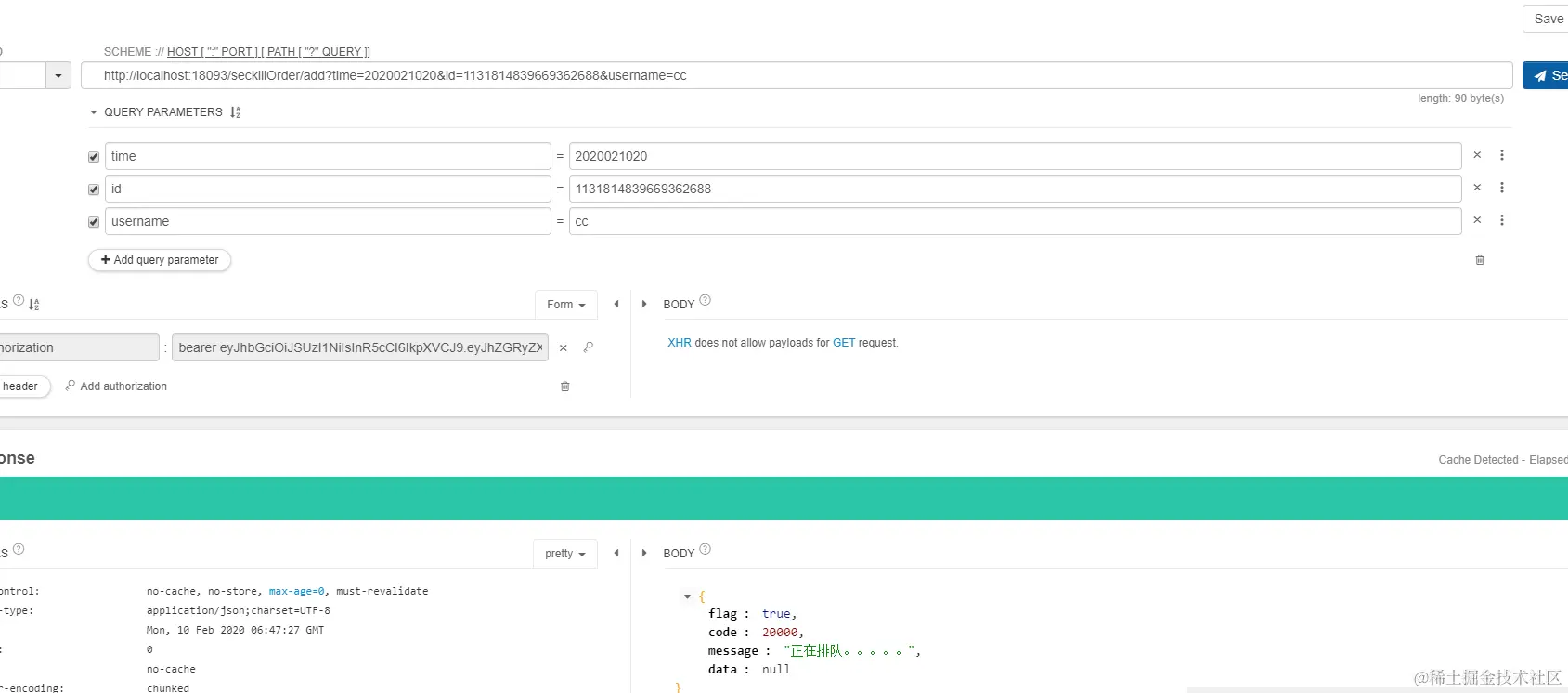Click the XHR link in body notice
The height and width of the screenshot is (693, 1568).
pyautogui.click(x=680, y=343)
